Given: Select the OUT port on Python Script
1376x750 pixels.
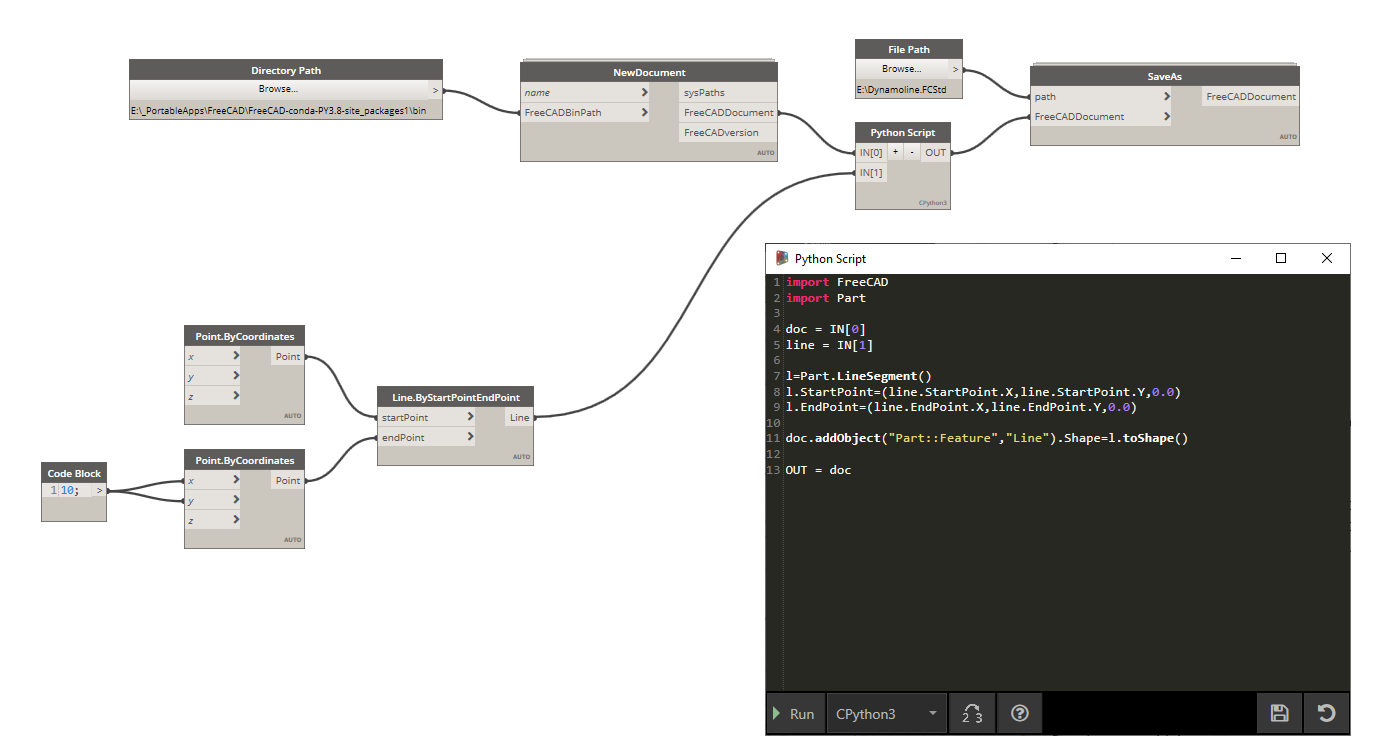Looking at the screenshot, I should pos(935,152).
